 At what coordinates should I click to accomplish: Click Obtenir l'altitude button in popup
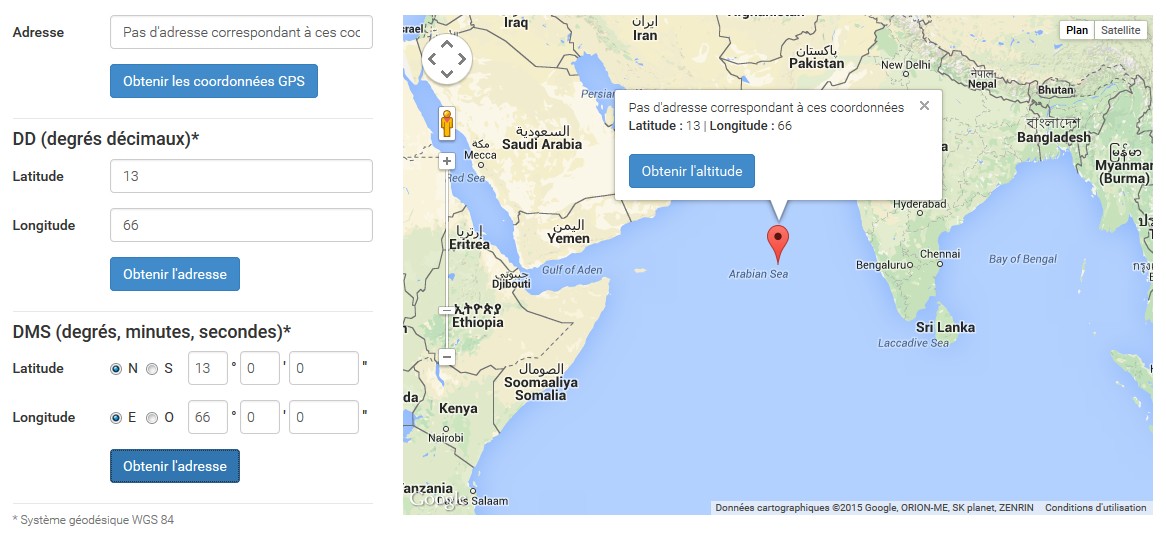[692, 171]
